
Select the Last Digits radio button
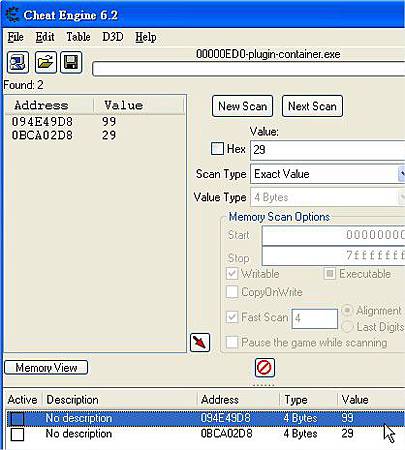[347, 327]
